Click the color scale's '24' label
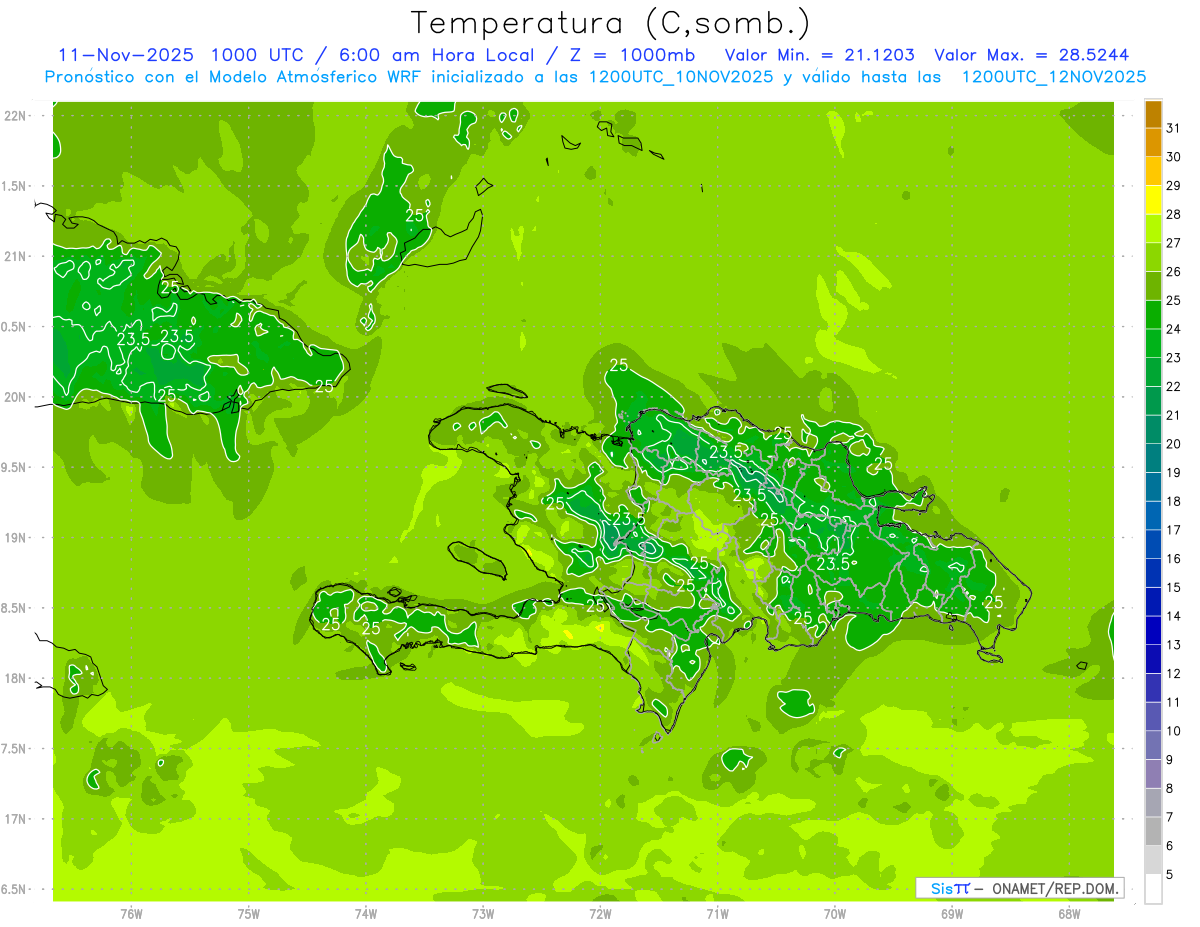The height and width of the screenshot is (927, 1200). (x=1174, y=329)
